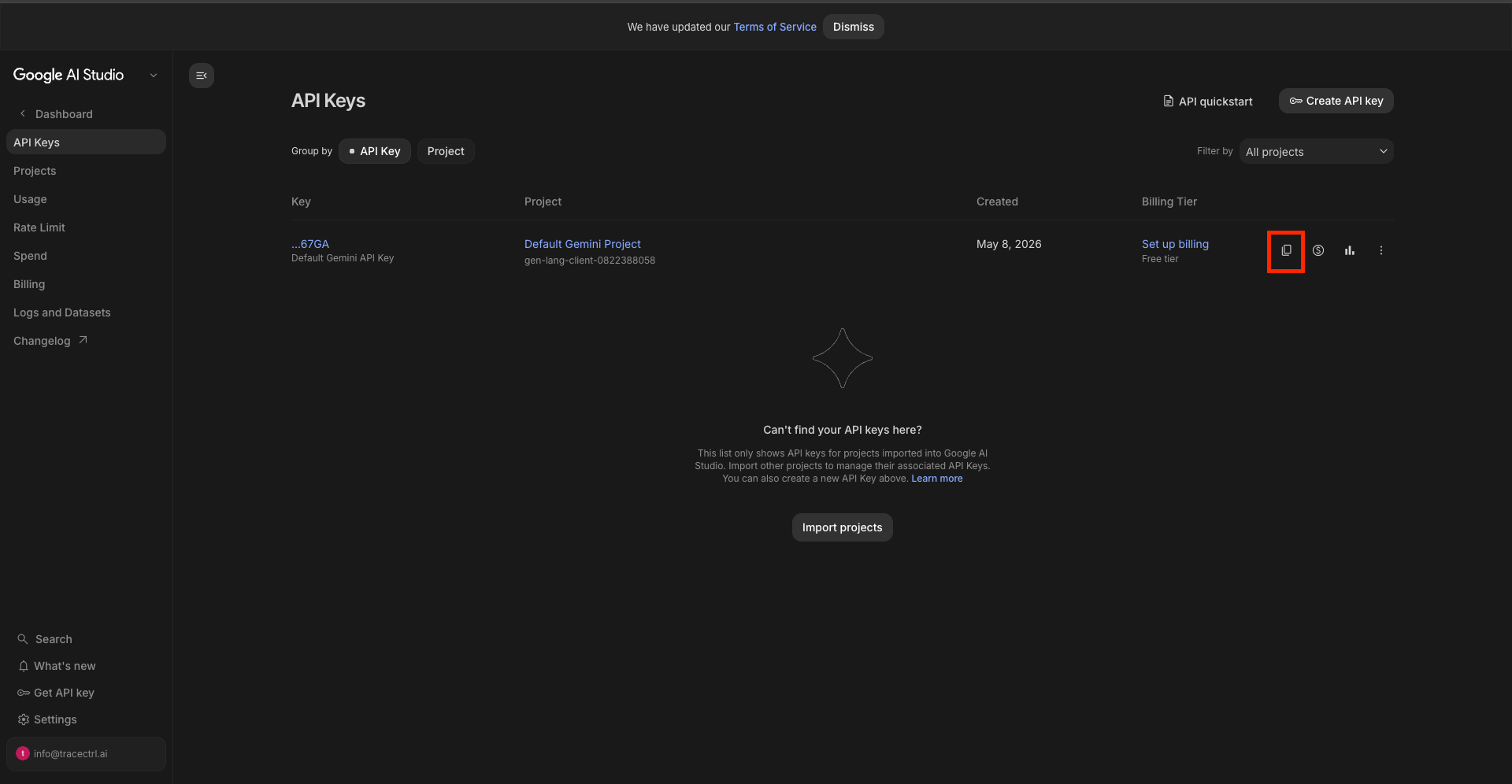Copy the ...67GA API key
Image resolution: width=1512 pixels, height=784 pixels.
1286,250
